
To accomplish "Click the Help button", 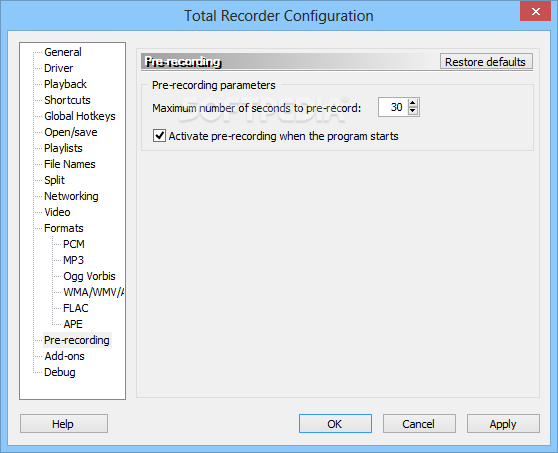I will coord(64,423).
